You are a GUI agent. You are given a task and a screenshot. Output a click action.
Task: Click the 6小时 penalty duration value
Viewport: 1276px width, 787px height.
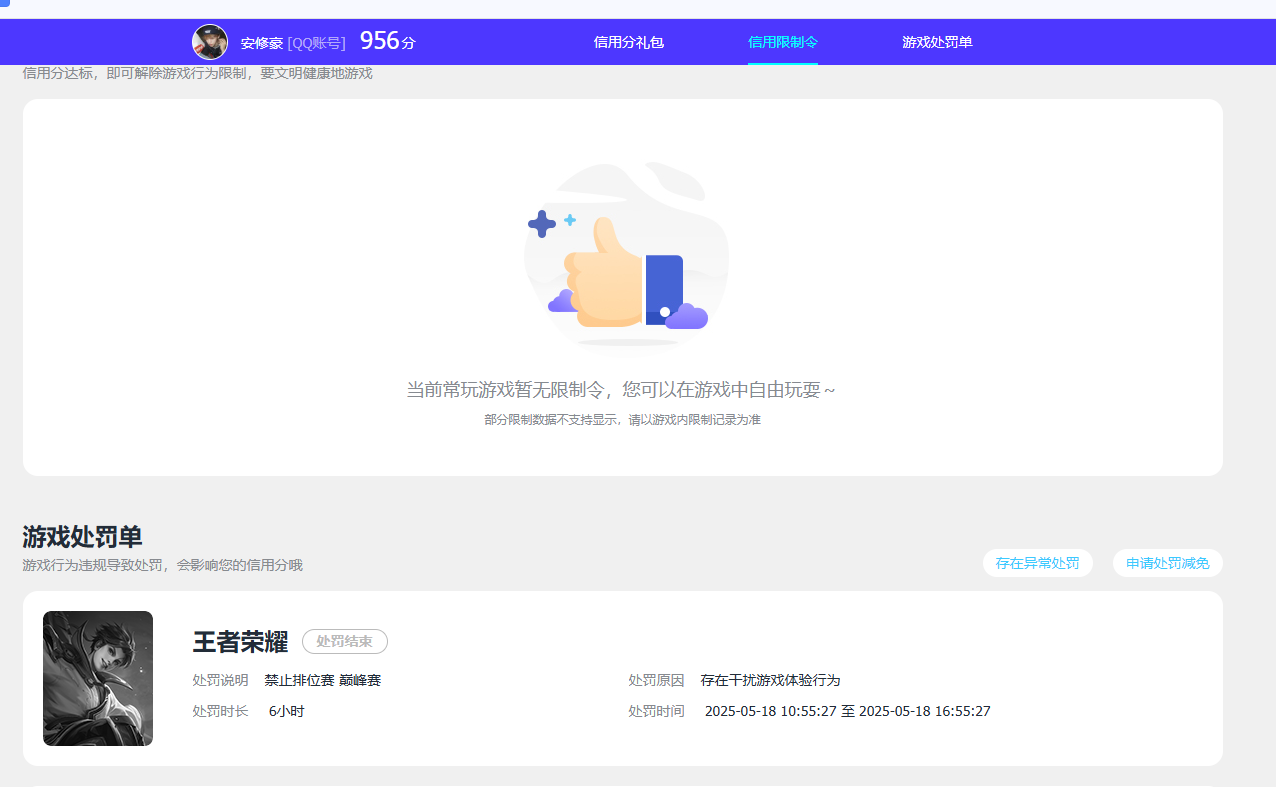coord(286,711)
